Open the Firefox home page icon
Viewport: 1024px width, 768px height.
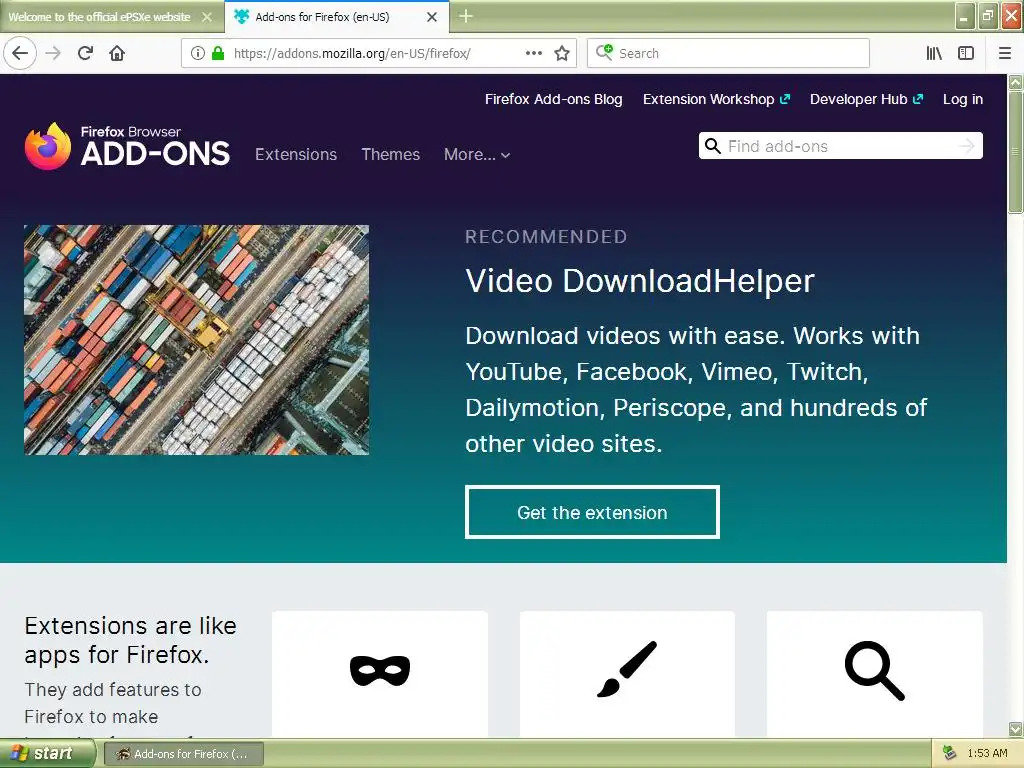pos(117,53)
